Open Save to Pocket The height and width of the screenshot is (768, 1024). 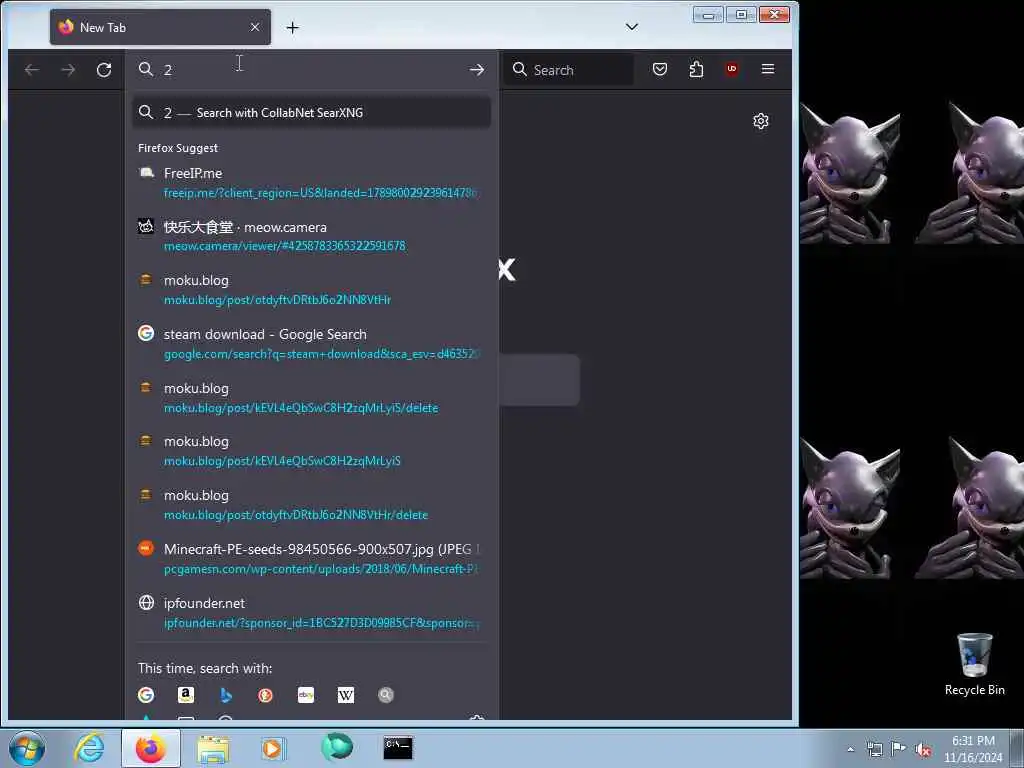click(x=660, y=69)
